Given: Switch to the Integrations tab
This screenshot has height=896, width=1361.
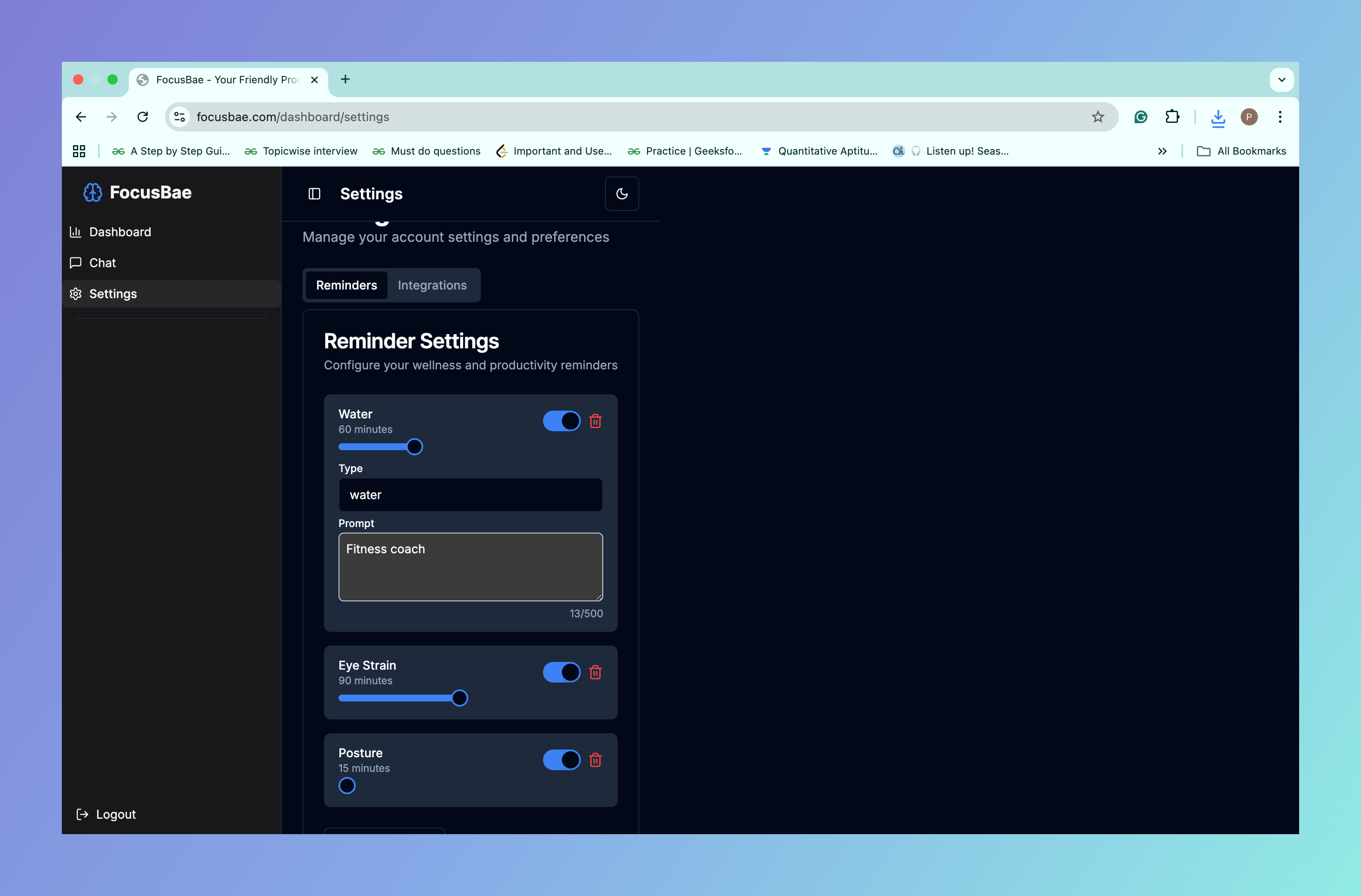Looking at the screenshot, I should tap(432, 285).
